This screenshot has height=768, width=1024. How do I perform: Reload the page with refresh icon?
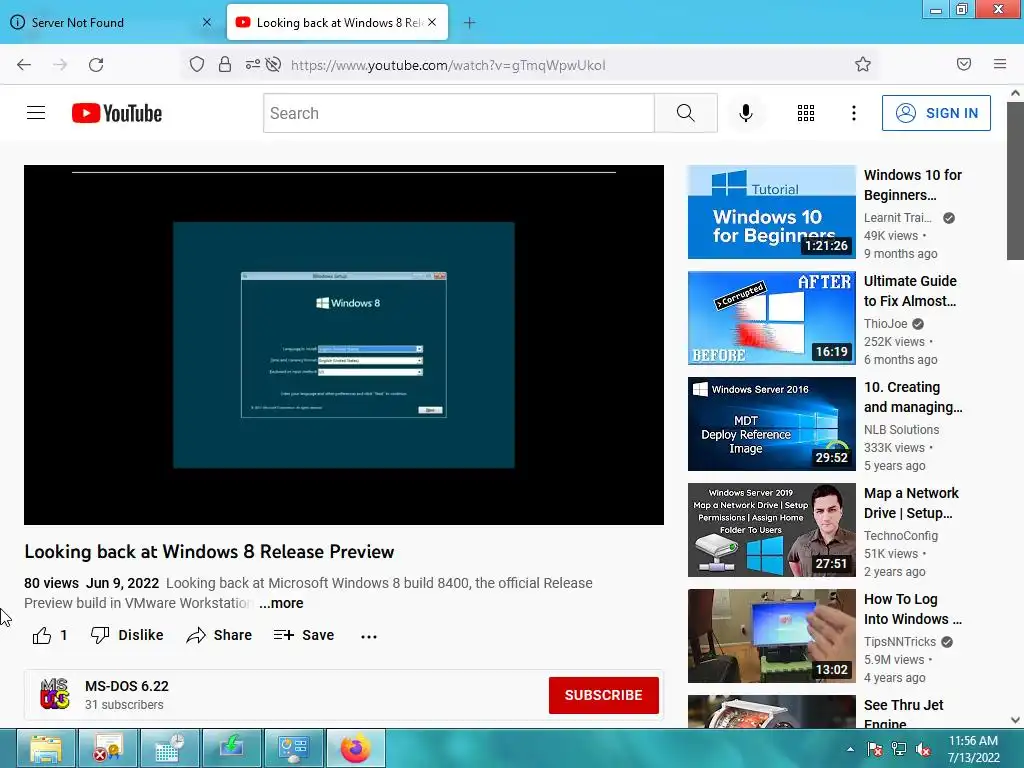[x=96, y=64]
